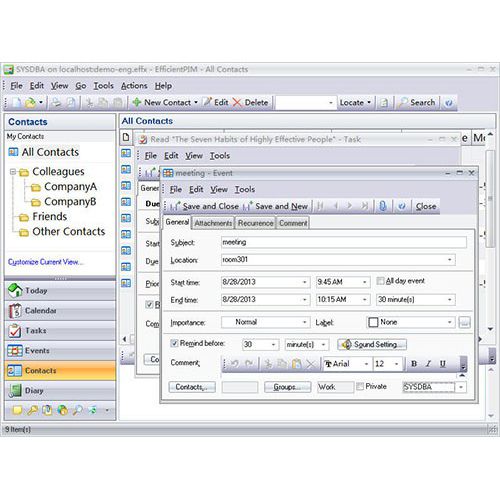Click the Bold formatting icon in comment toolbar

[414, 364]
